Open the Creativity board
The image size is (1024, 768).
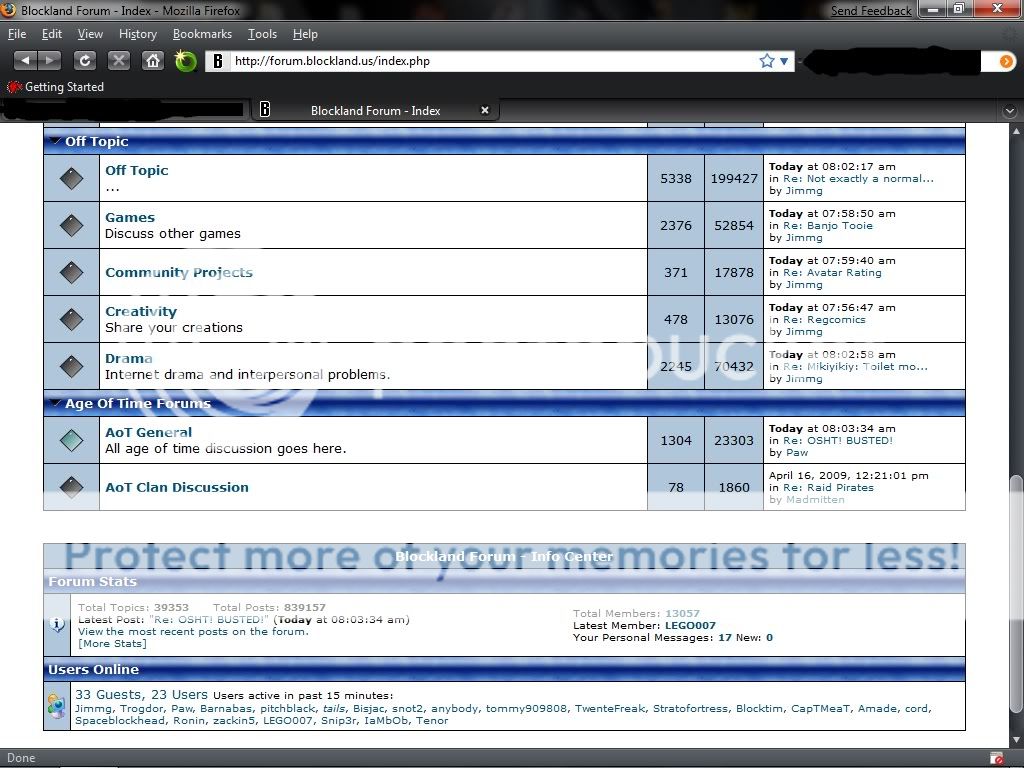[141, 312]
